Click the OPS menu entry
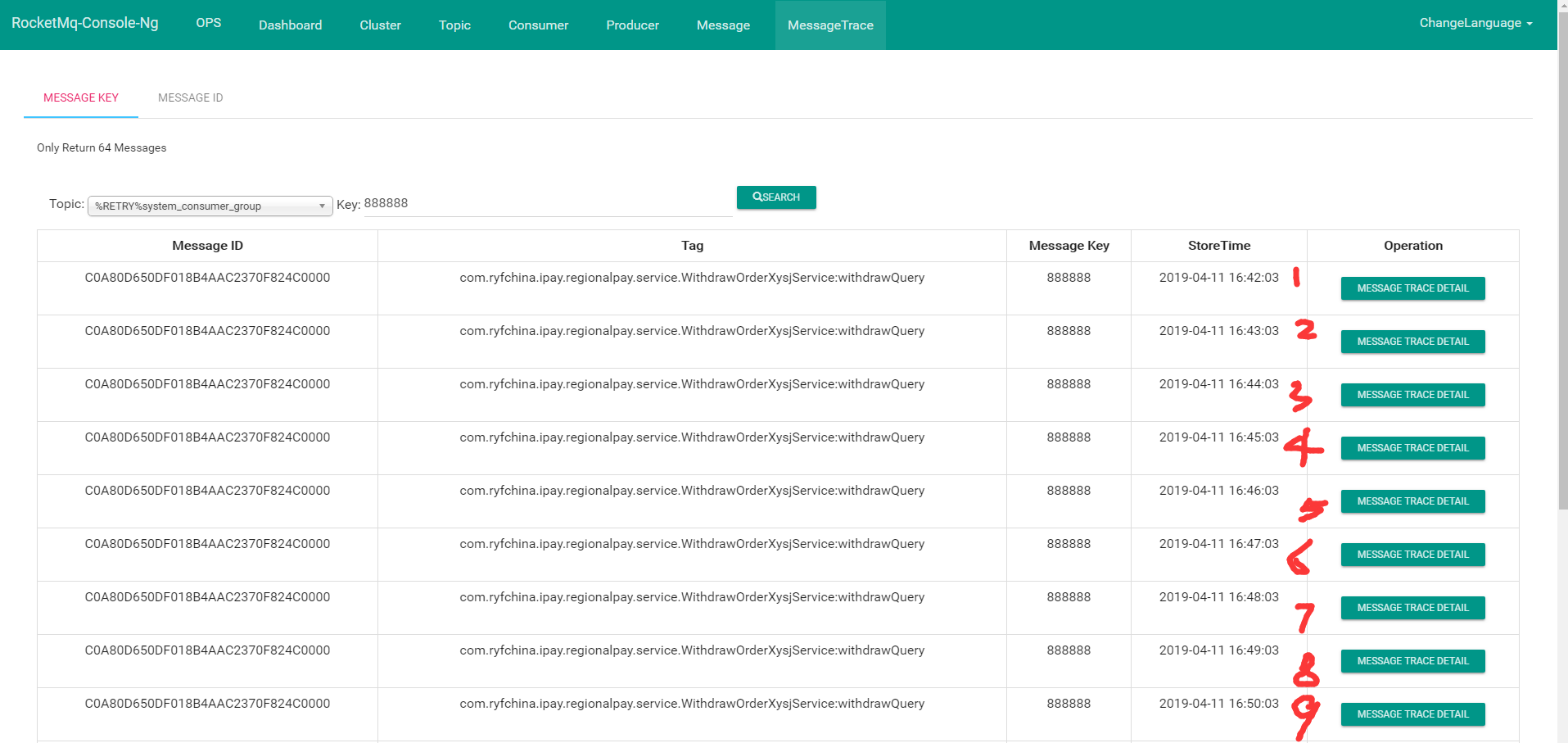Viewport: 1568px width, 743px height. 207,23
